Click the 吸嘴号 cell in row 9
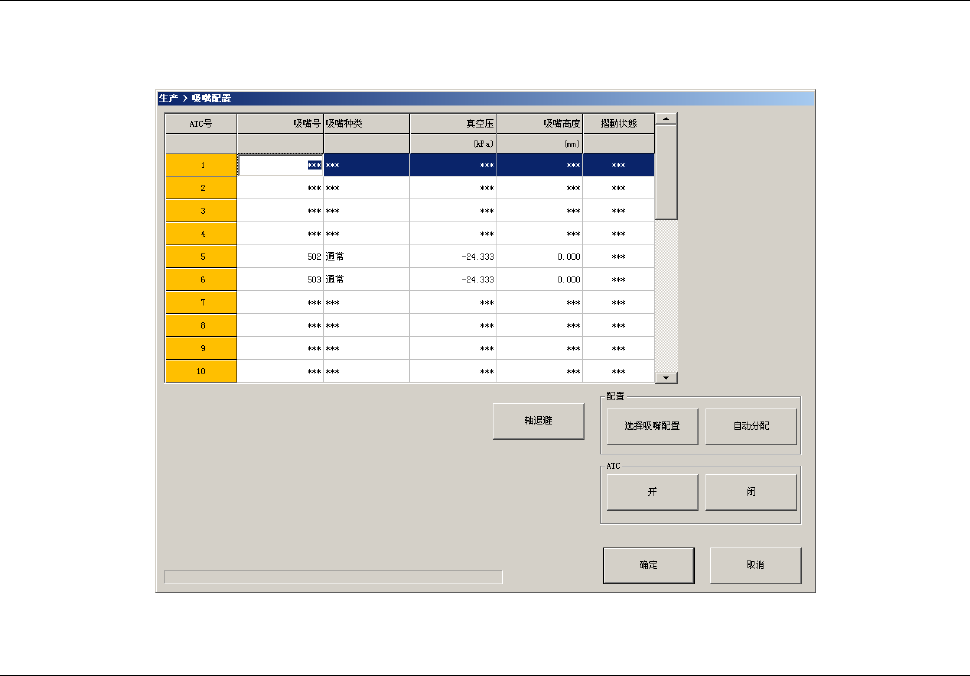Image resolution: width=970 pixels, height=676 pixels. pos(280,348)
